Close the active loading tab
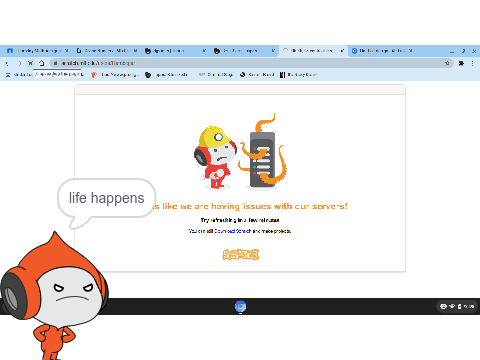 pyautogui.click(x=342, y=51)
